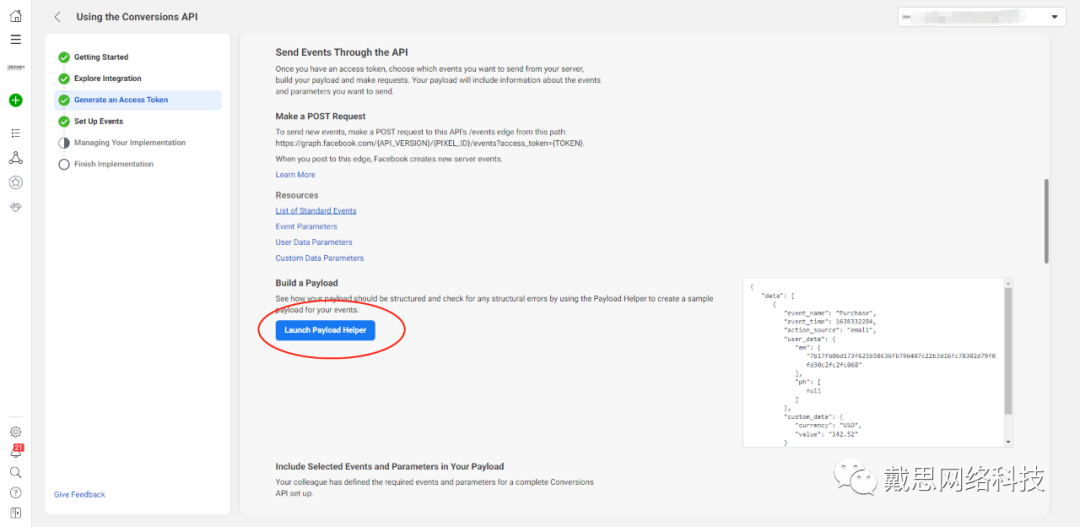The height and width of the screenshot is (527, 1080).
Task: Click the "Build a Payload" heading
Action: pos(307,283)
